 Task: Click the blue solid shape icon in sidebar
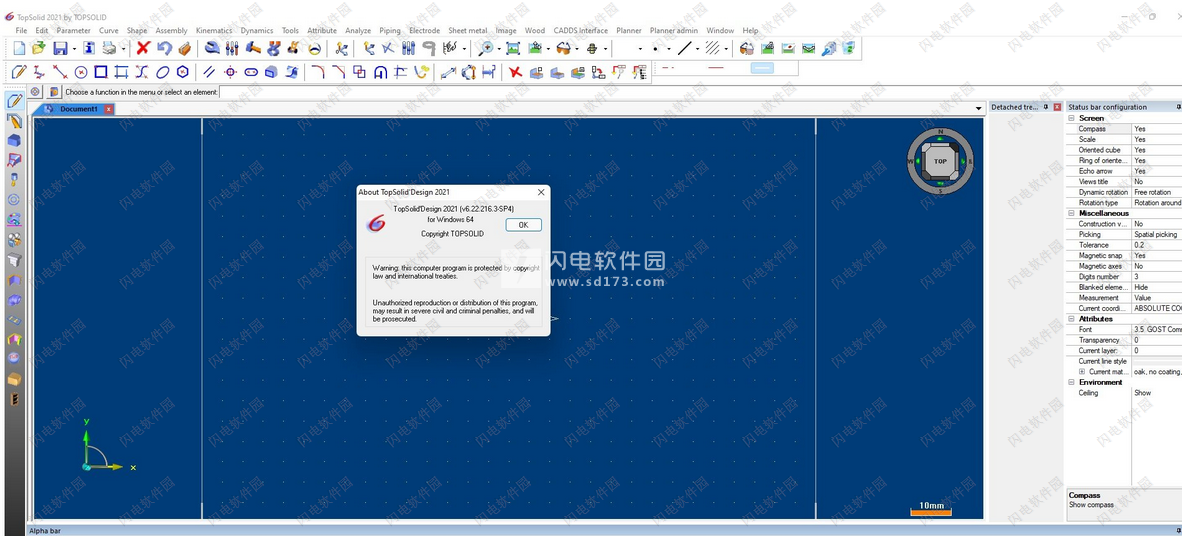coord(14,140)
